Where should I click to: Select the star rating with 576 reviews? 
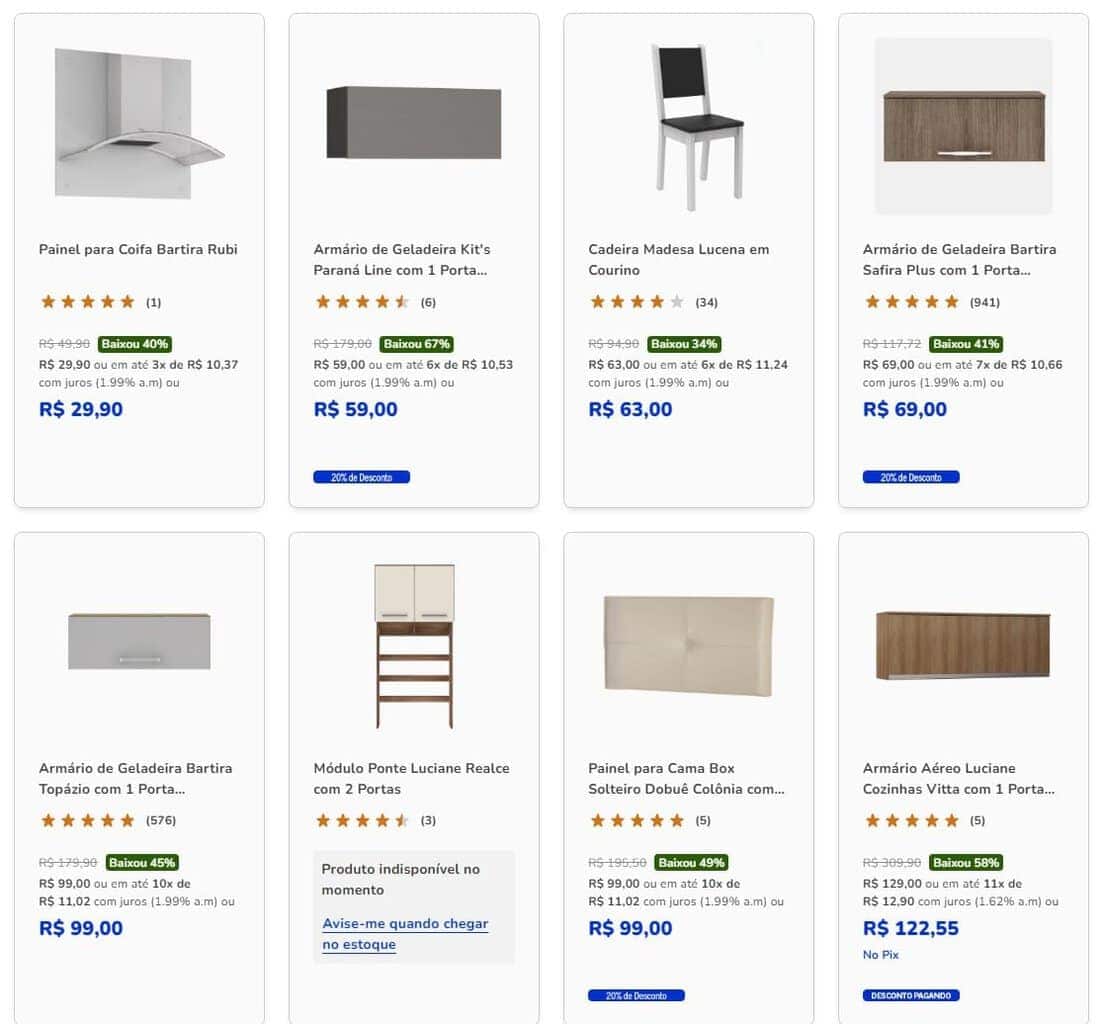coord(88,821)
